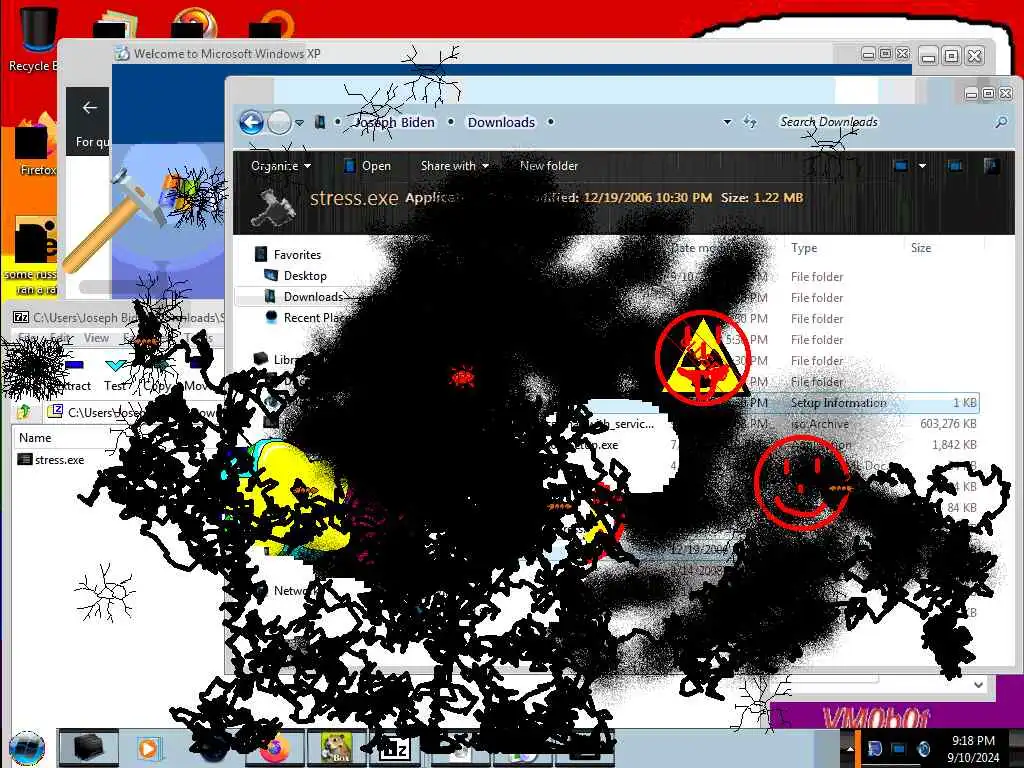Open the Share with dropdown
The height and width of the screenshot is (768, 1024).
click(x=455, y=166)
